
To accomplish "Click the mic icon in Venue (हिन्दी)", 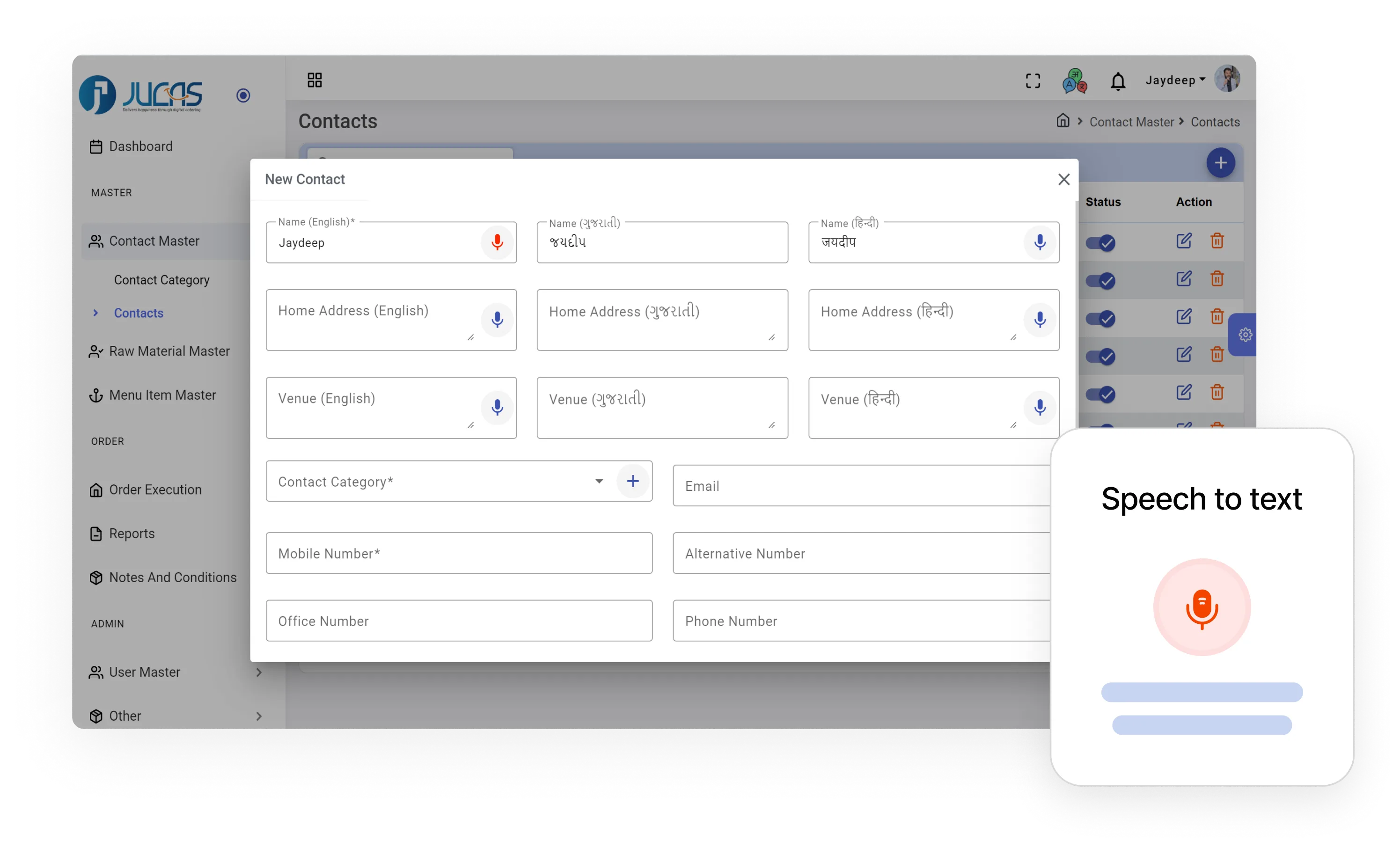I will (1040, 408).
